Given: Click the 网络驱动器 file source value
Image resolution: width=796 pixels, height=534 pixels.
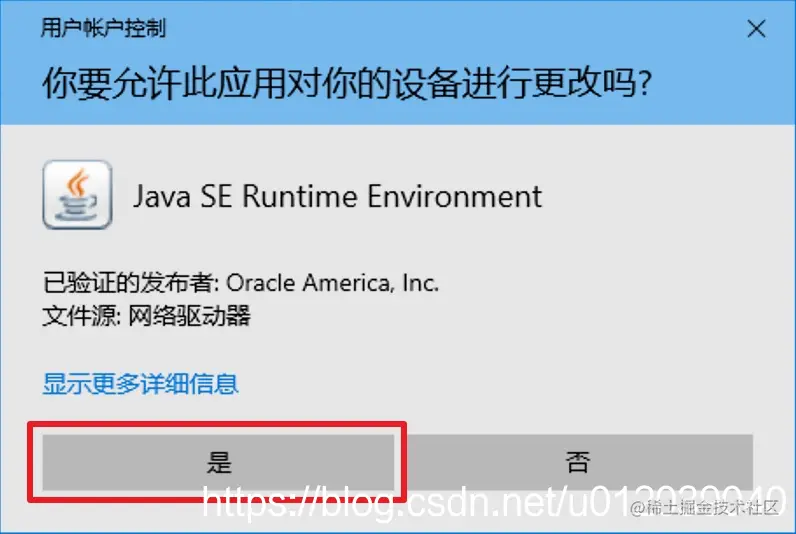Looking at the screenshot, I should (189, 316).
